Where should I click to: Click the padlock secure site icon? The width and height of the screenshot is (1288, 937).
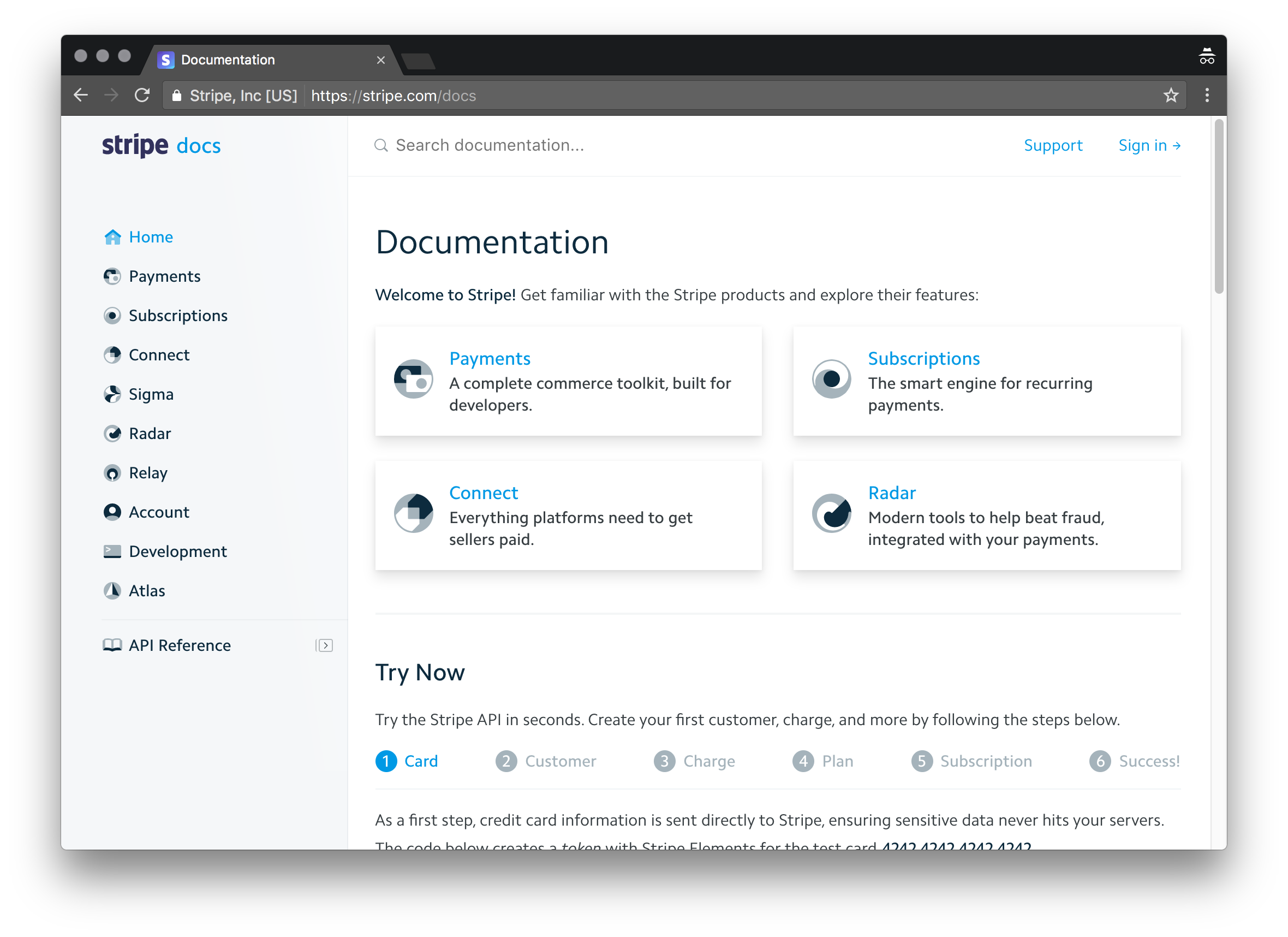click(x=177, y=96)
